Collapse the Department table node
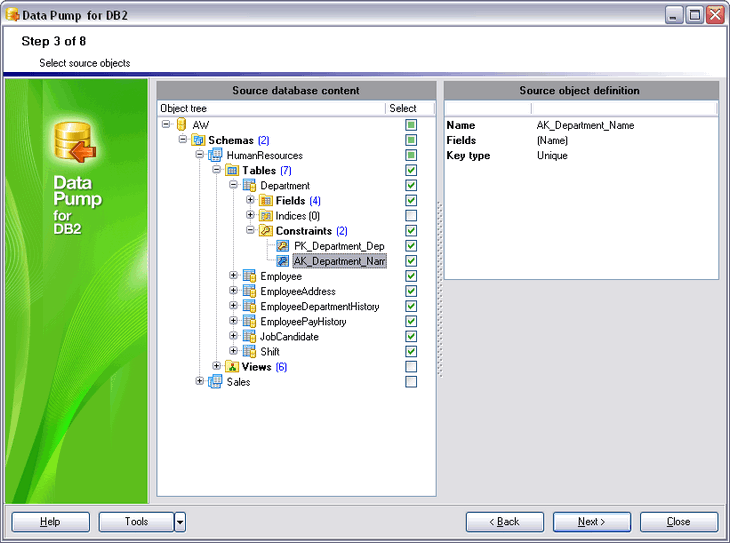The width and height of the screenshot is (730, 543). tap(233, 185)
